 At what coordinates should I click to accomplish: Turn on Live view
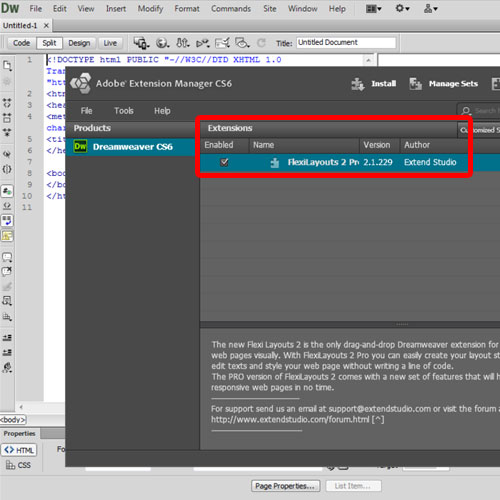110,43
